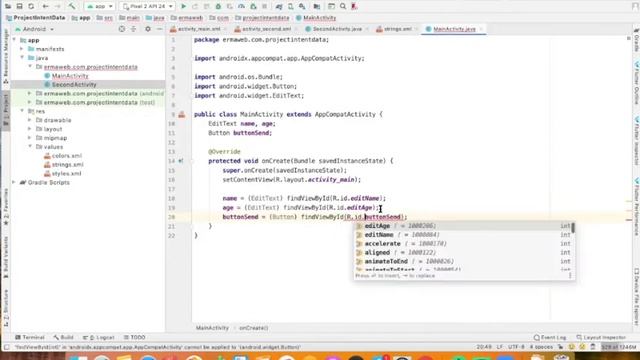Click the UTF-8 encoding status entry
This screenshot has height=360, width=640.
tap(516, 347)
